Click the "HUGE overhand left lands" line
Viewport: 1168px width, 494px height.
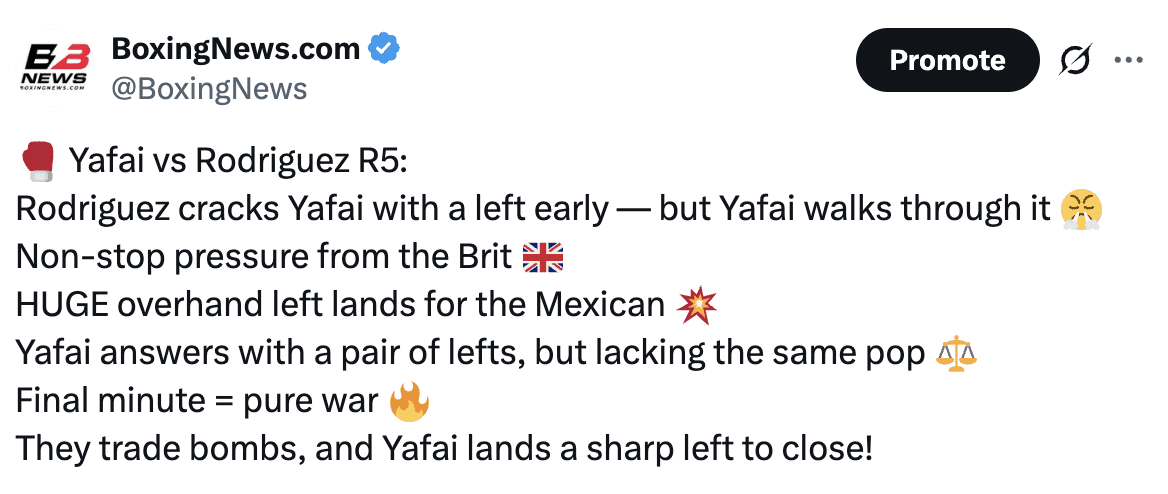pos(340,305)
